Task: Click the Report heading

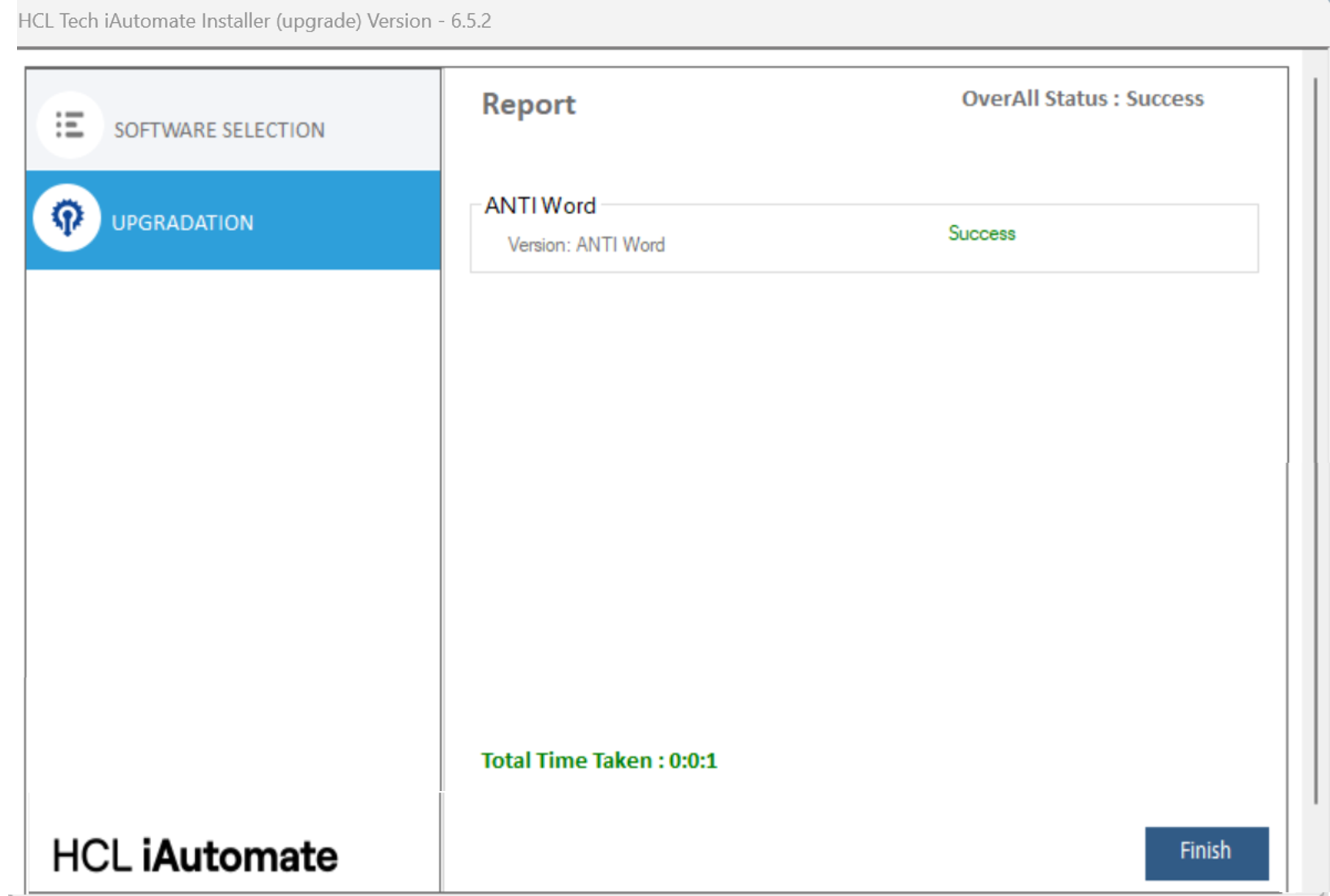Action: 528,104
